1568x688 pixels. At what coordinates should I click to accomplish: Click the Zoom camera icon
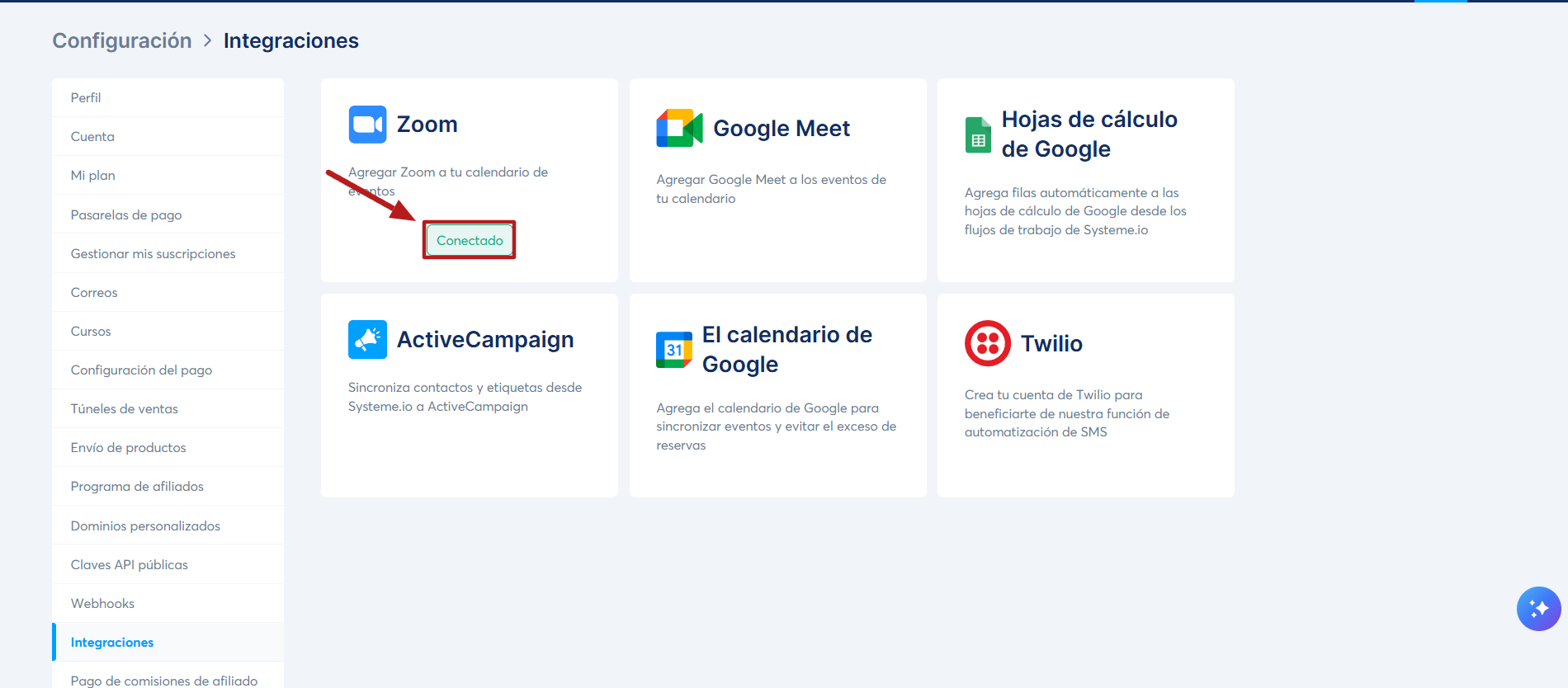(x=367, y=125)
